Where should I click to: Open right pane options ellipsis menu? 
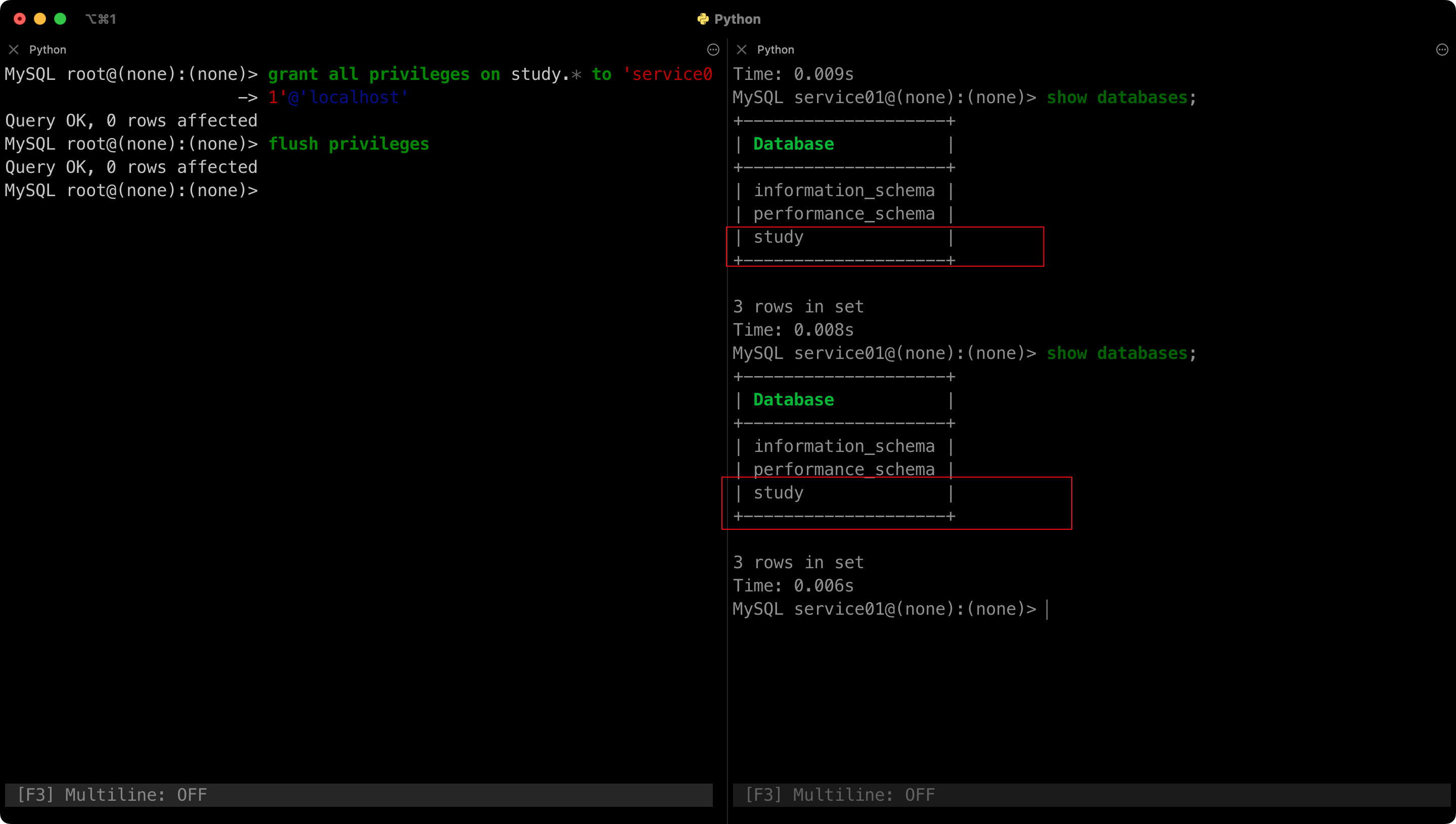[1442, 50]
